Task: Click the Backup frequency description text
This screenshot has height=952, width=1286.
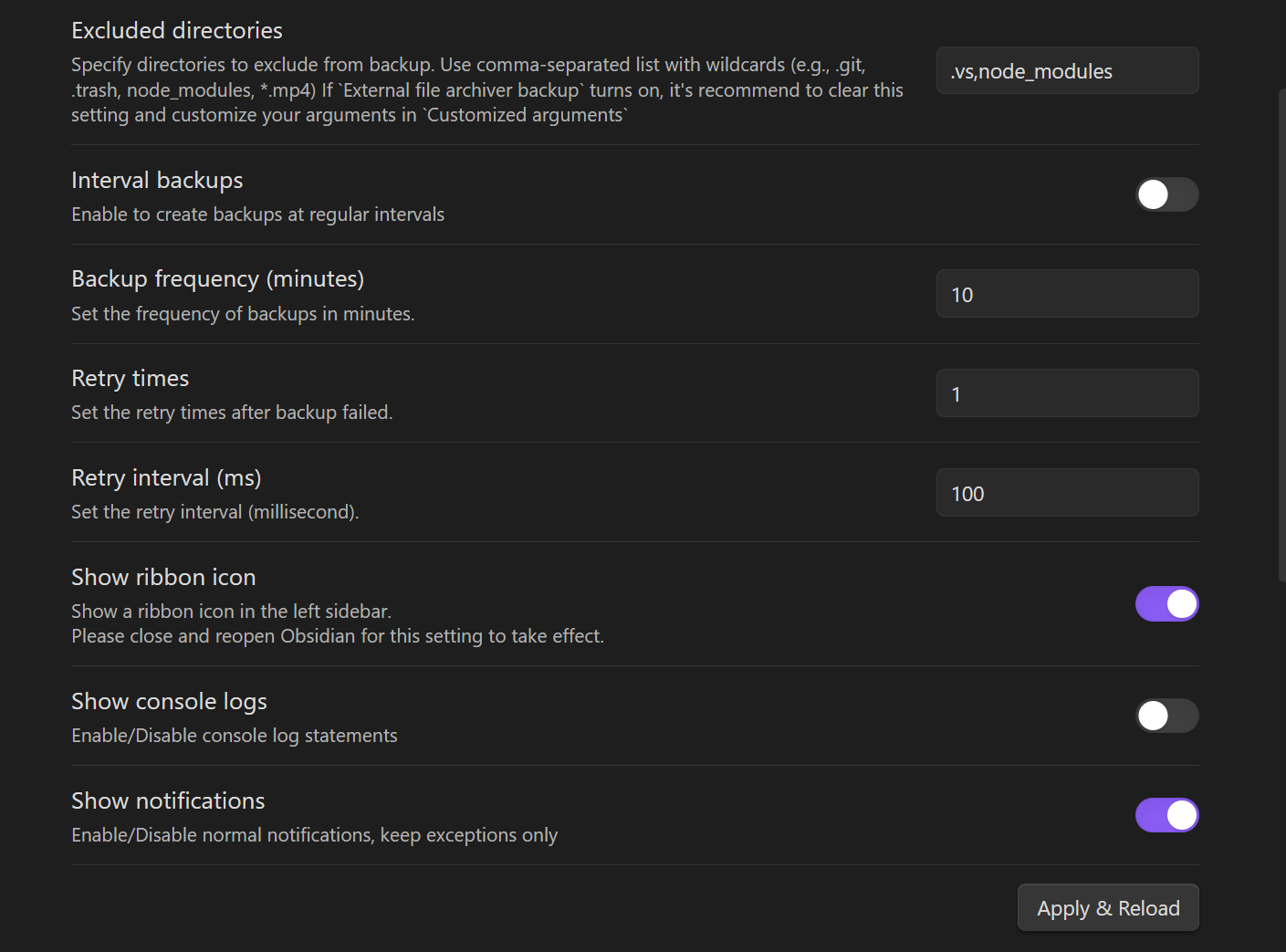Action: pos(243,313)
